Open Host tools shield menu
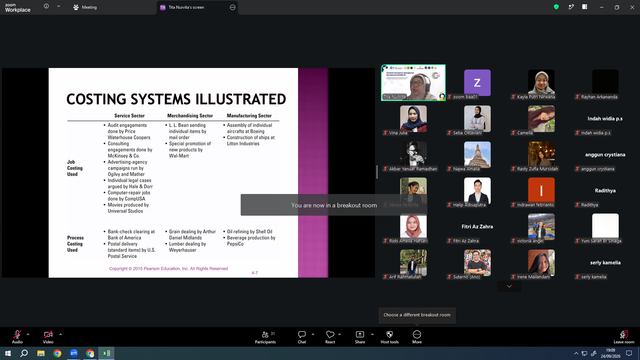 click(x=389, y=337)
